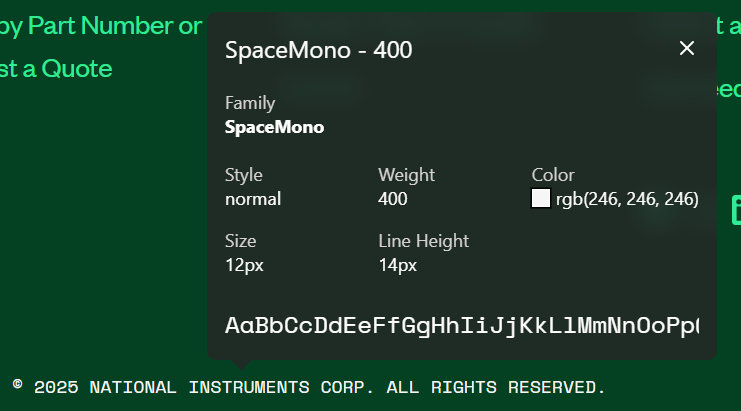This screenshot has width=741, height=411.
Task: Click the Weight label
Action: pyautogui.click(x=404, y=175)
